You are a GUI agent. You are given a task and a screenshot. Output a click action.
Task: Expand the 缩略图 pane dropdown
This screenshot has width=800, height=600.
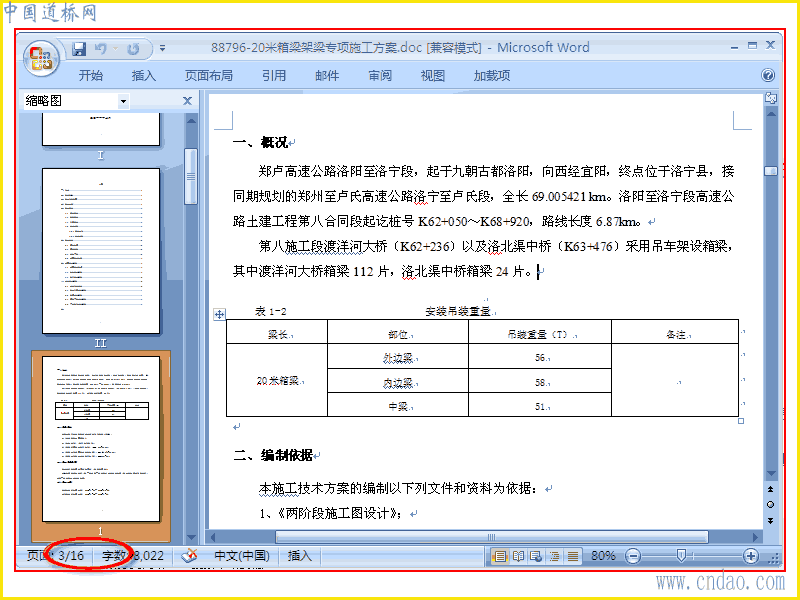pos(123,102)
